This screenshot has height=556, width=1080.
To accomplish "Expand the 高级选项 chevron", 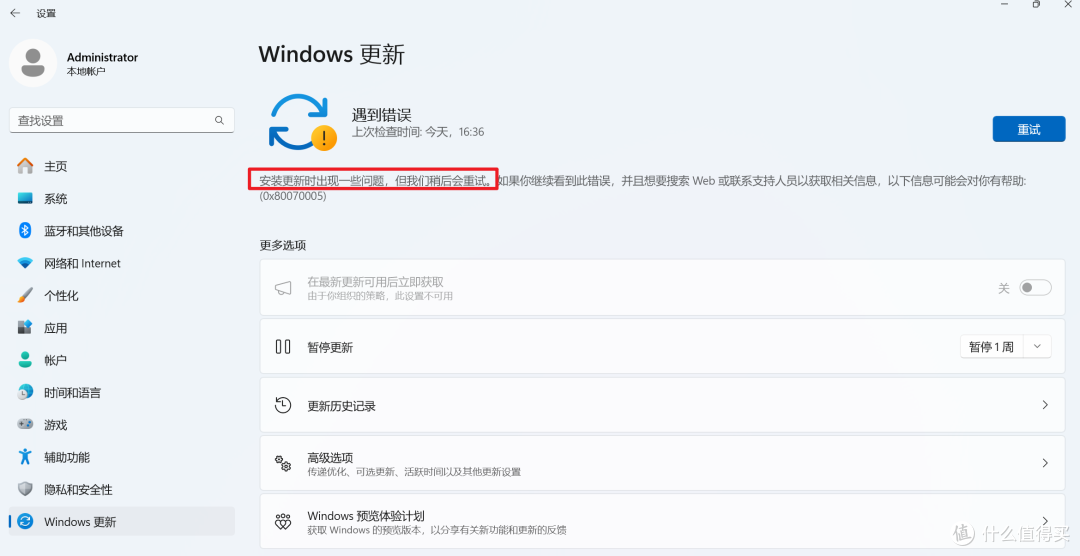I will (1045, 463).
